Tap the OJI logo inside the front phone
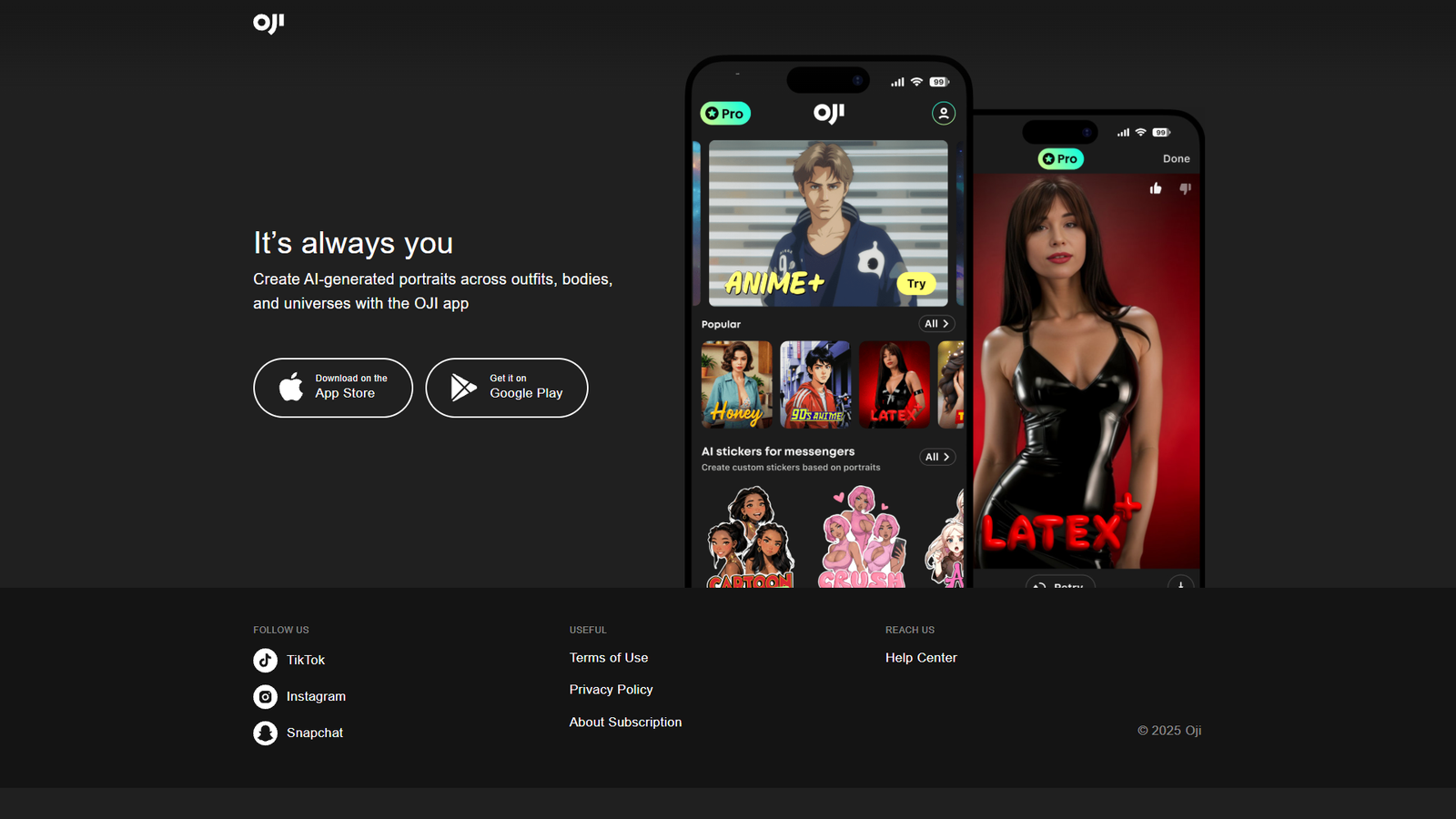 (x=829, y=113)
